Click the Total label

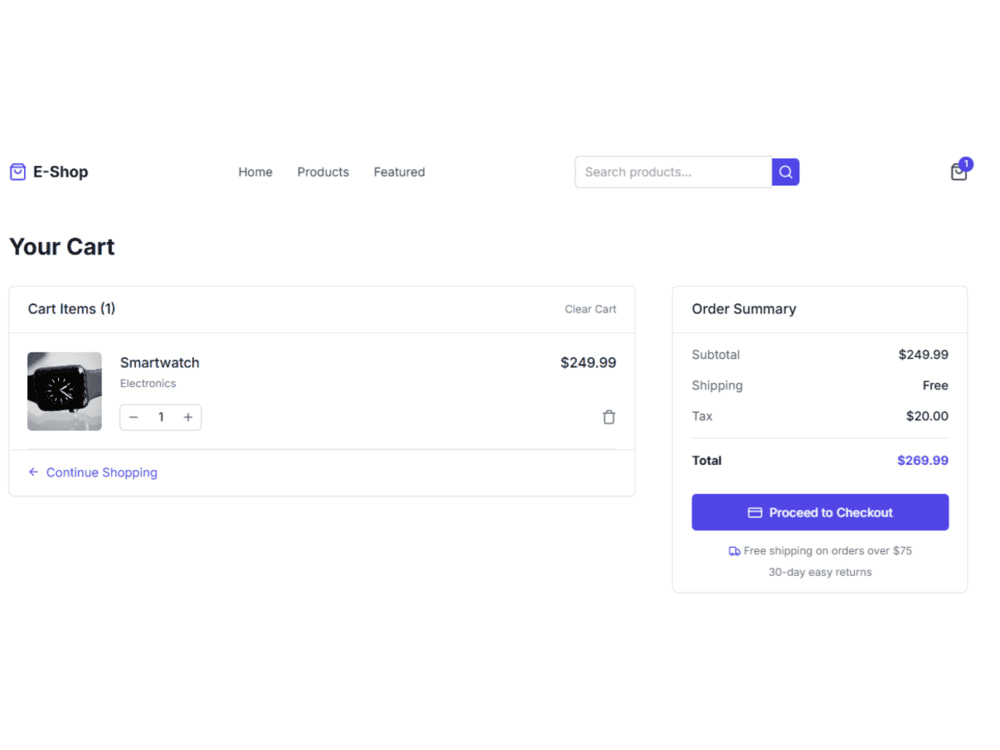pyautogui.click(x=707, y=460)
